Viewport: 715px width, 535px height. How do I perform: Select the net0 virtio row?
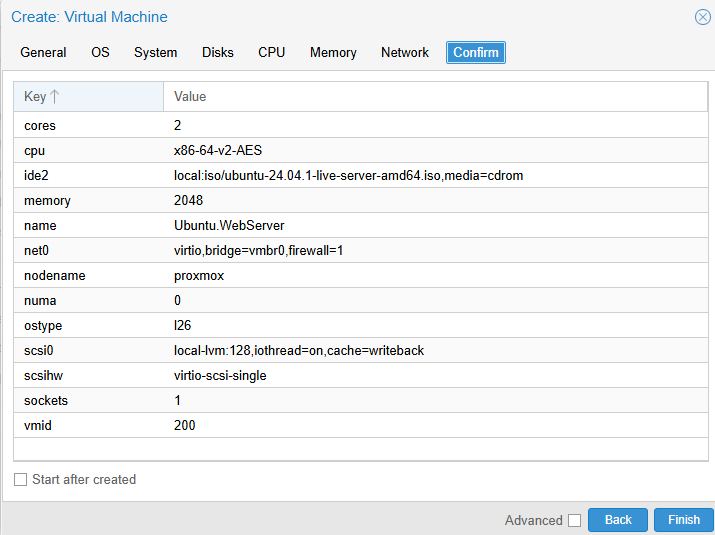point(361,250)
